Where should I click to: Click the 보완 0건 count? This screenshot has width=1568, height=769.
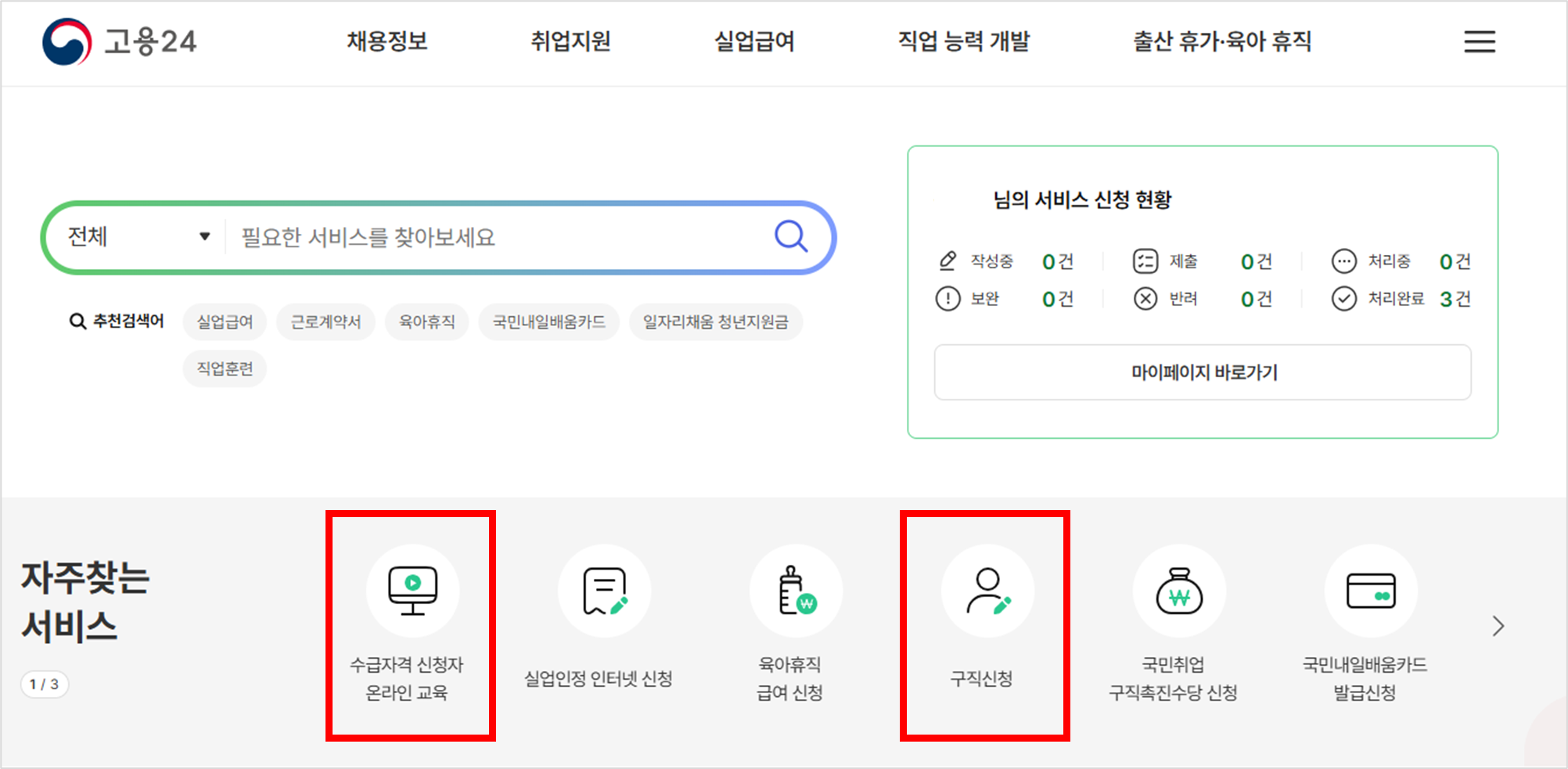[1058, 299]
